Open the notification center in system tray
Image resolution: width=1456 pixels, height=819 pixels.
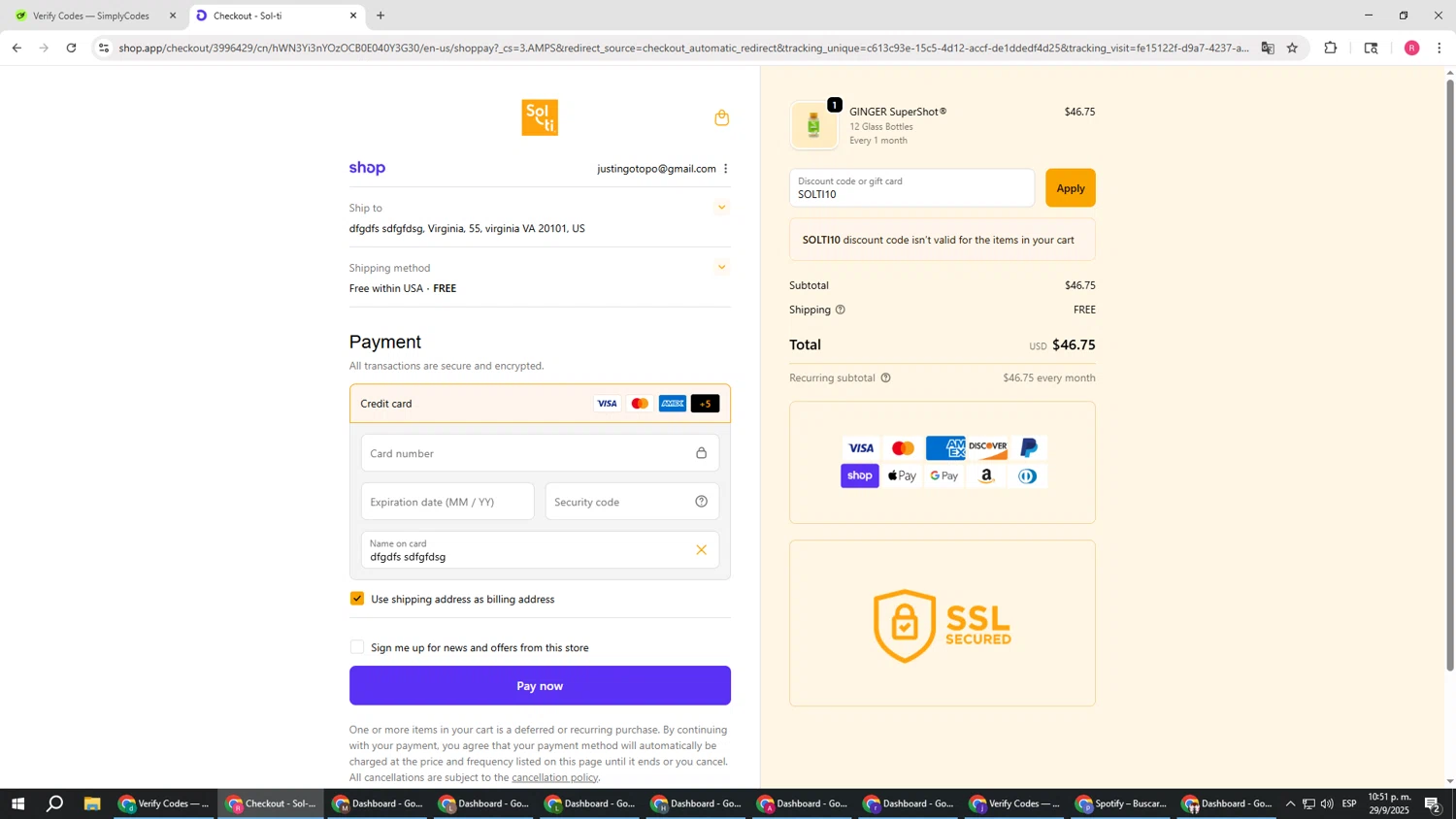pyautogui.click(x=1434, y=803)
